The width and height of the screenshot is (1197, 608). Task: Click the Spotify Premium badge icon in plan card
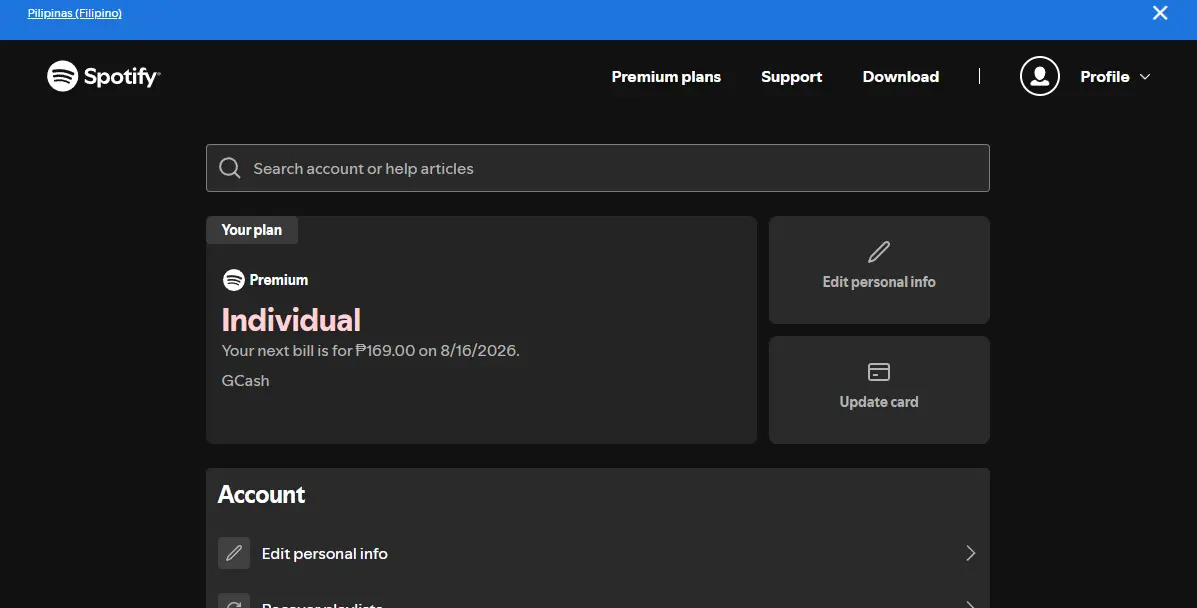234,280
